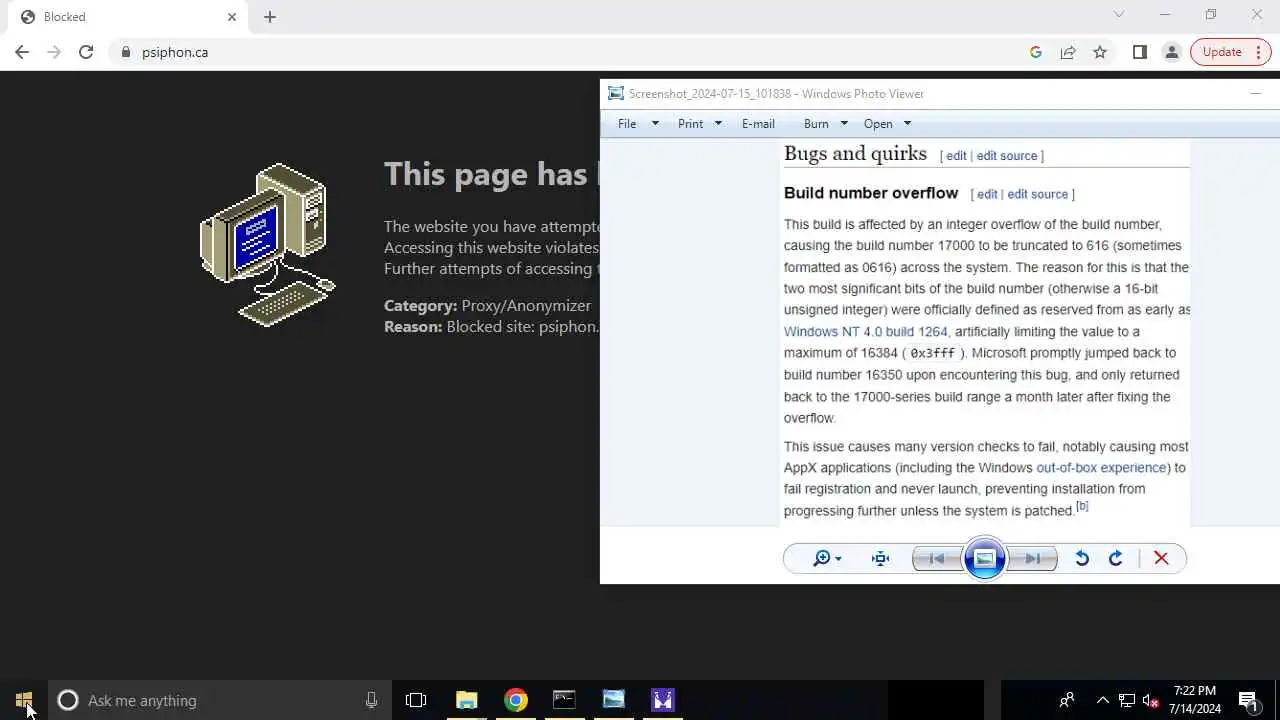Click Photo Viewer title bar icon
This screenshot has height=720, width=1280.
pyautogui.click(x=616, y=93)
